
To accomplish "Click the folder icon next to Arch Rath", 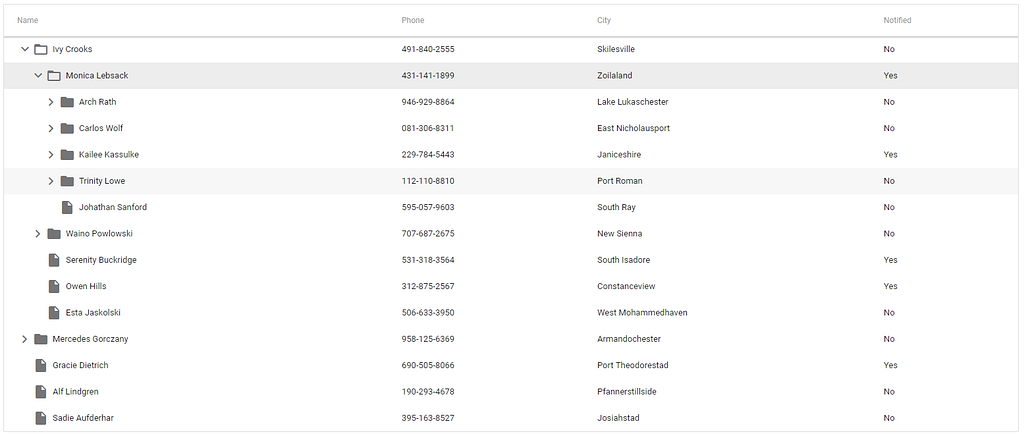I will pos(67,102).
